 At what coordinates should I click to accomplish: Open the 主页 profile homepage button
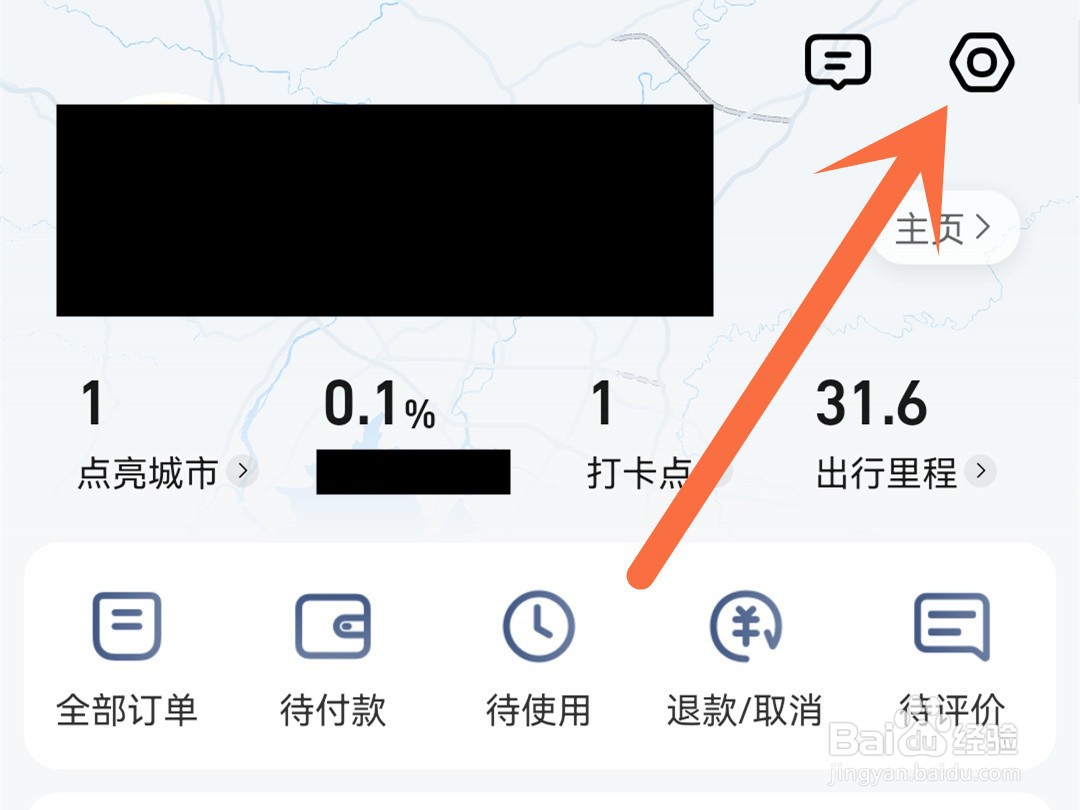click(x=944, y=227)
